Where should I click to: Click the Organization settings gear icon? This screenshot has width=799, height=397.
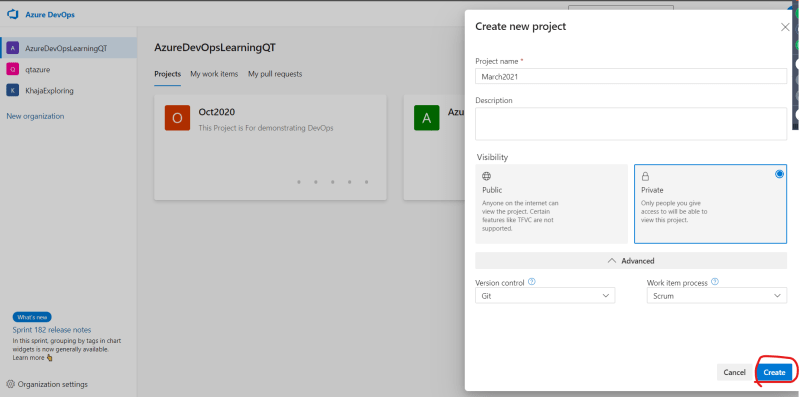coord(11,384)
